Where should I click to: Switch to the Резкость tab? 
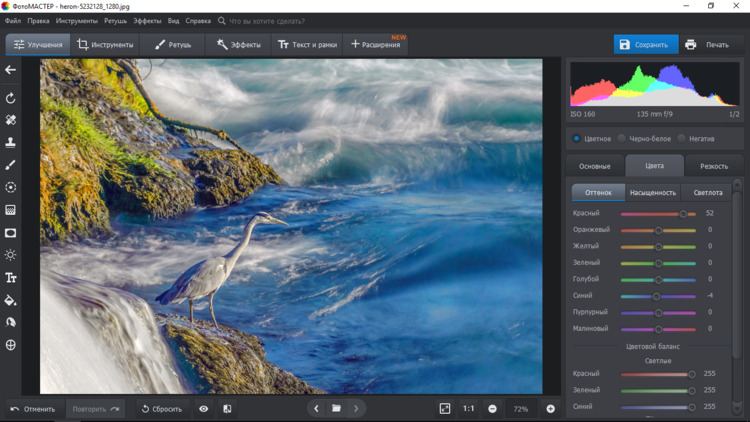point(713,166)
